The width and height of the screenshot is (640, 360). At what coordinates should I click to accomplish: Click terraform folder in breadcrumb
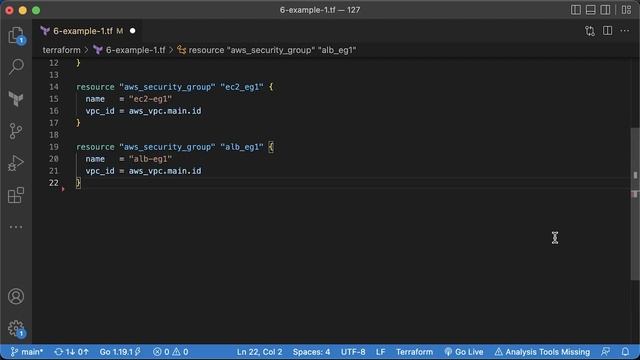62,50
